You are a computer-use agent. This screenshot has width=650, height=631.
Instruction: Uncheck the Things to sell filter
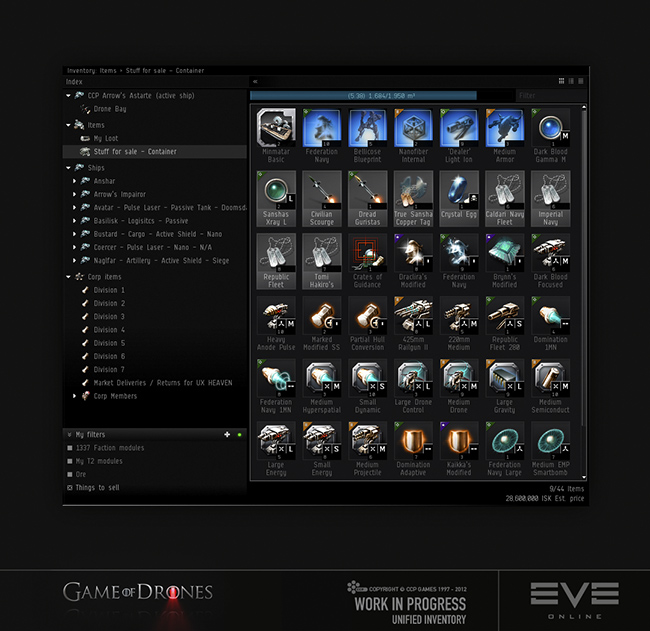click(x=70, y=488)
